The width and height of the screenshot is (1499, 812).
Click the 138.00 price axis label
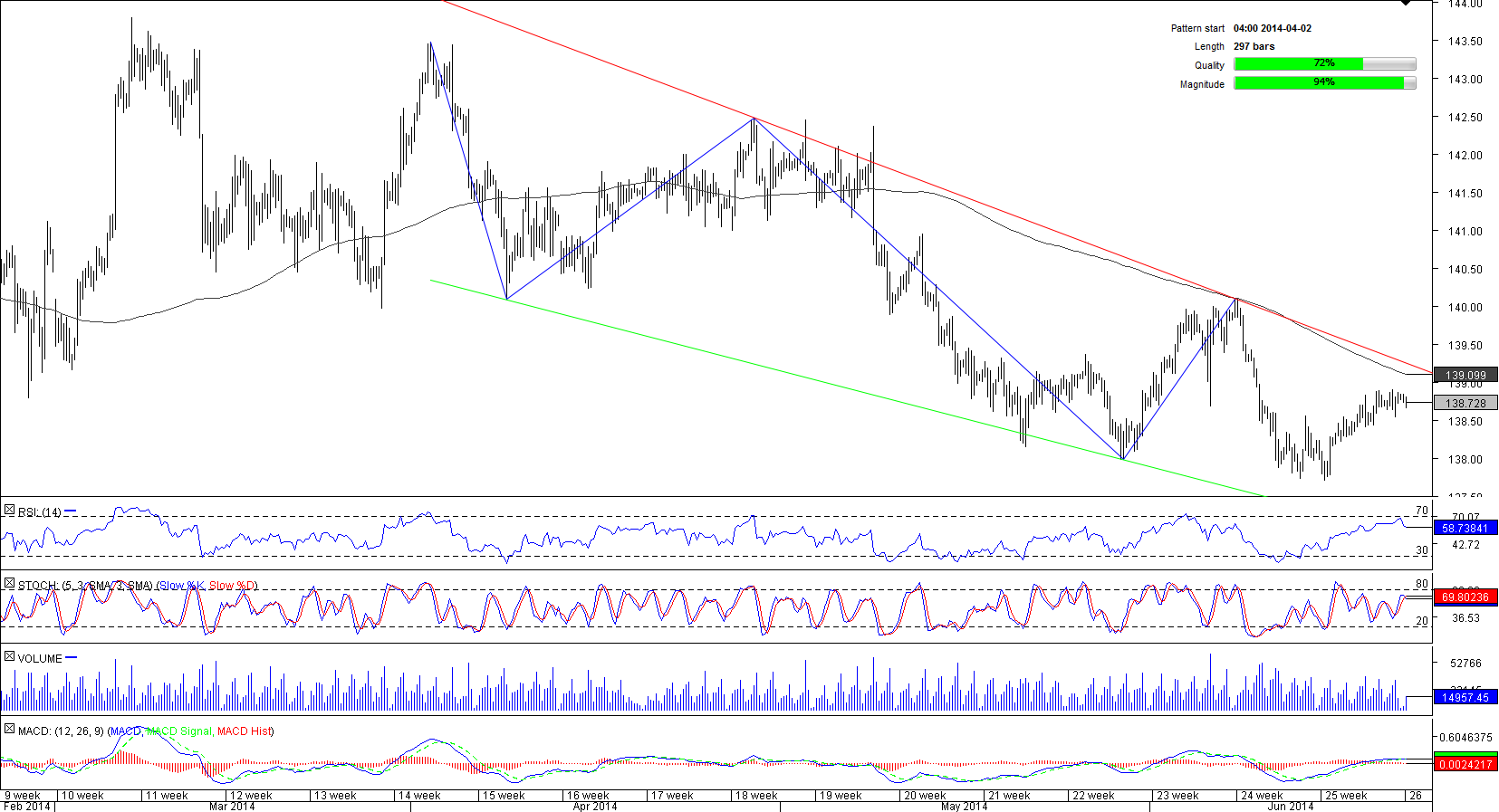coord(1465,460)
